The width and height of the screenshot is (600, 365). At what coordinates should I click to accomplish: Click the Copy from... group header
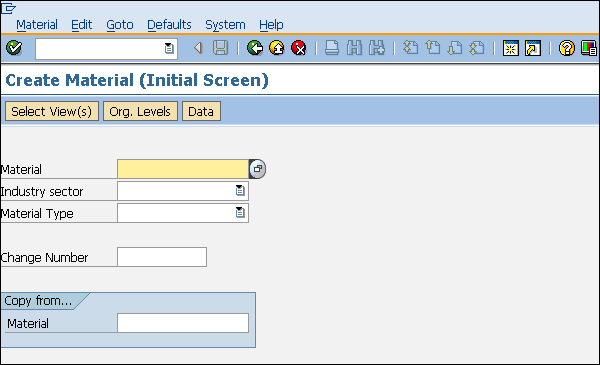pos(38,301)
